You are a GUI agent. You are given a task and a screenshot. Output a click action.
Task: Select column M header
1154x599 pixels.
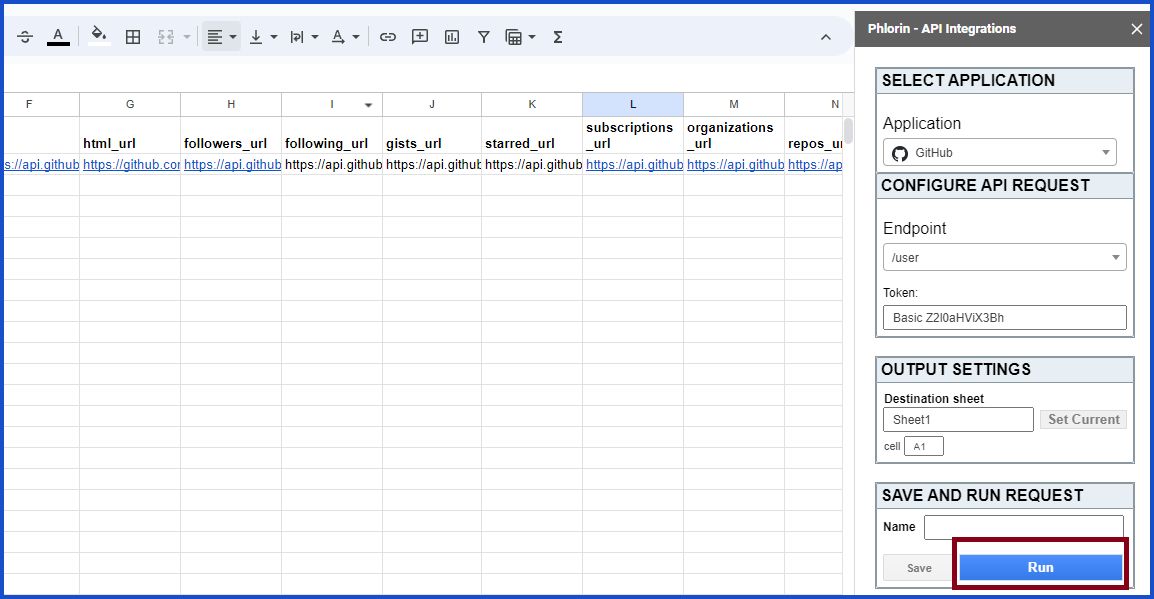(x=734, y=104)
